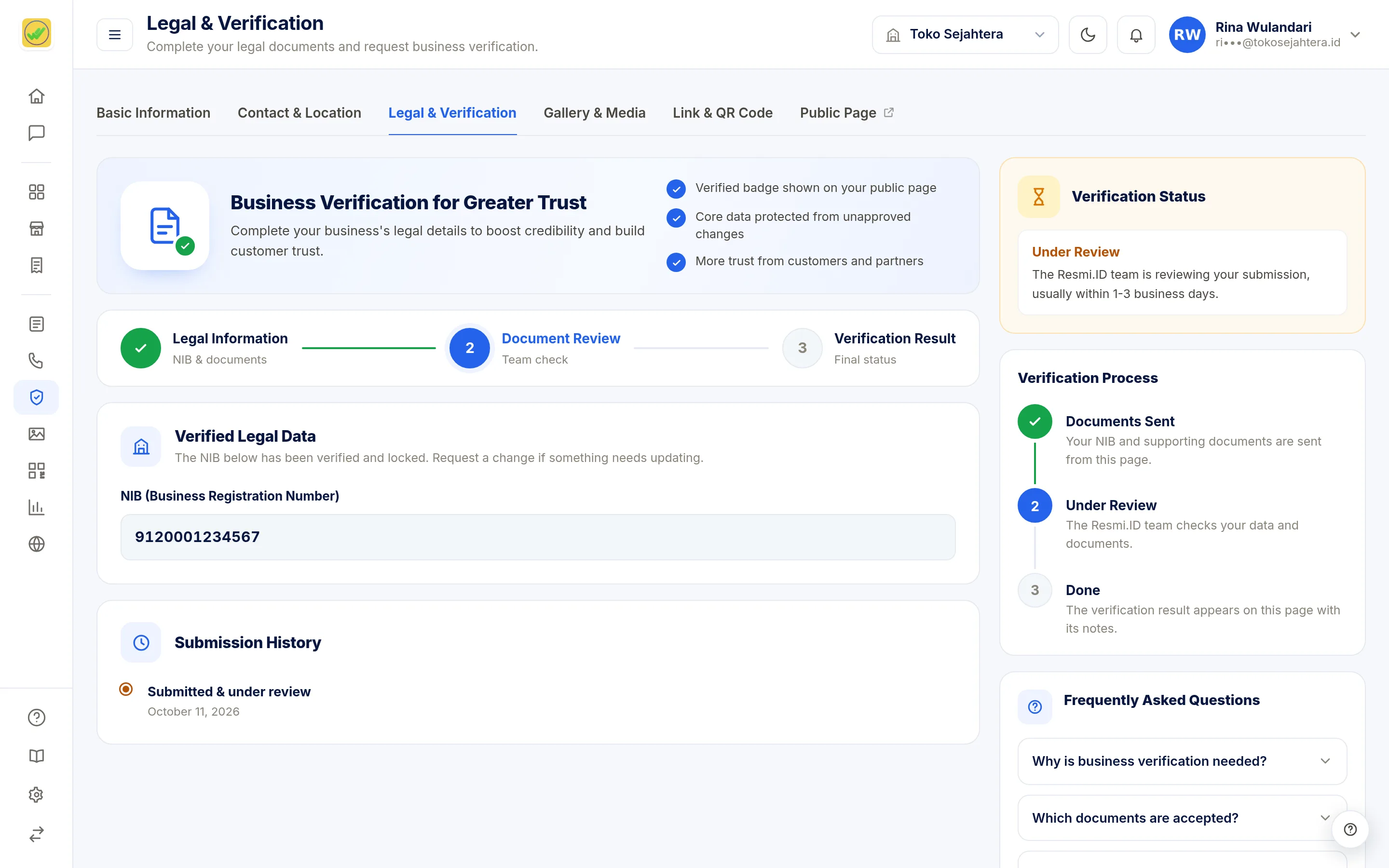Image resolution: width=1389 pixels, height=868 pixels.
Task: Click the floating help button
Action: point(1350,829)
